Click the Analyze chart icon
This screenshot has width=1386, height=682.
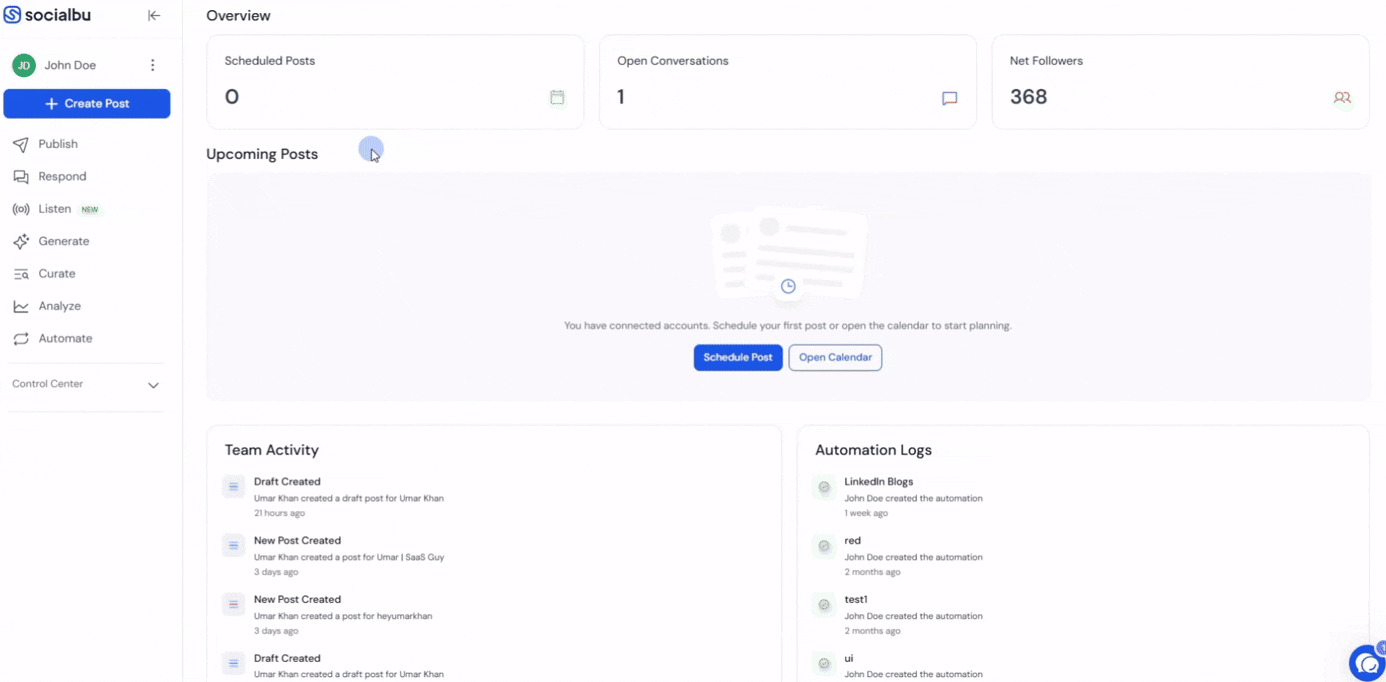[x=21, y=306]
